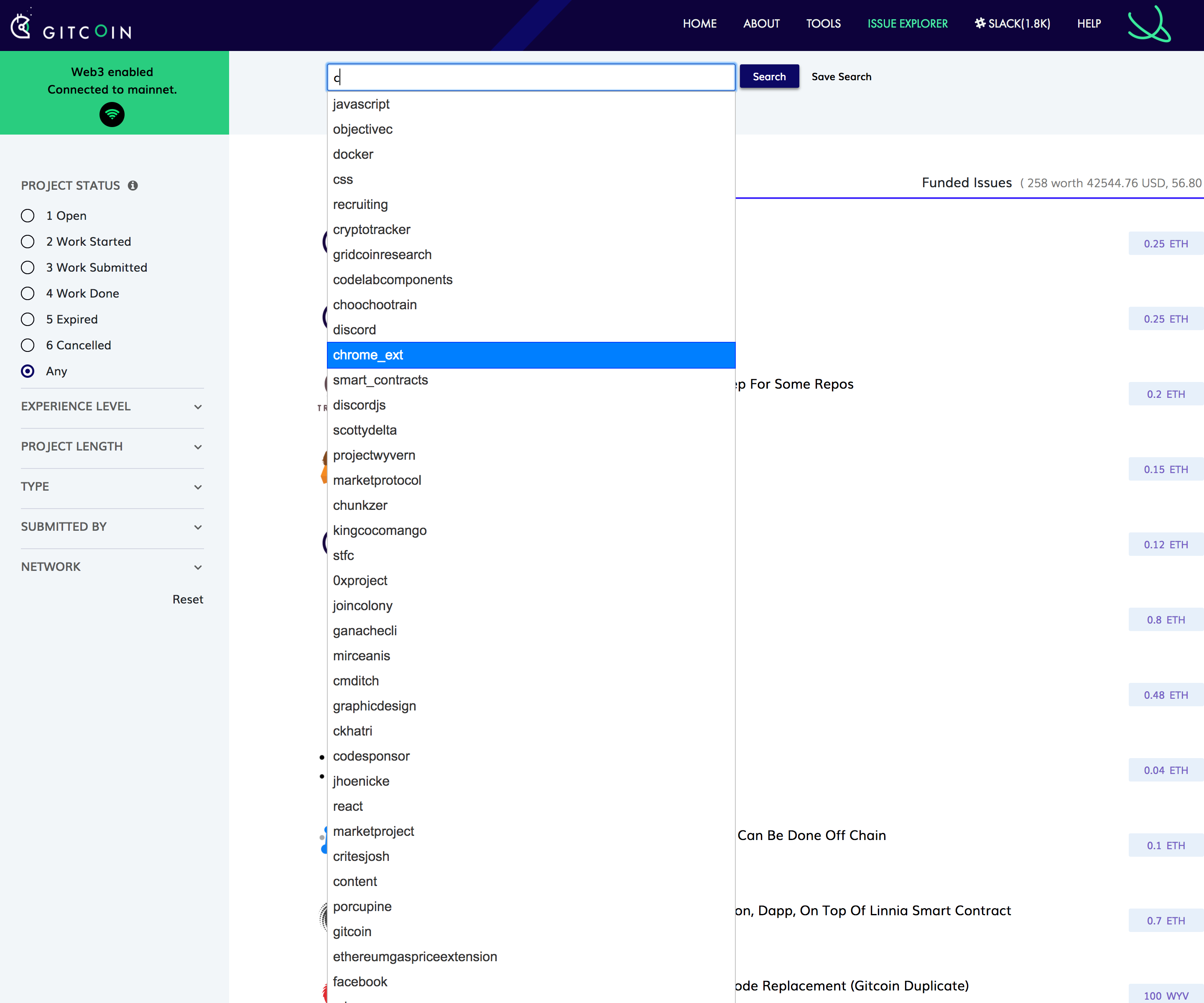Switch to the Funded Issues tab

[x=967, y=182]
